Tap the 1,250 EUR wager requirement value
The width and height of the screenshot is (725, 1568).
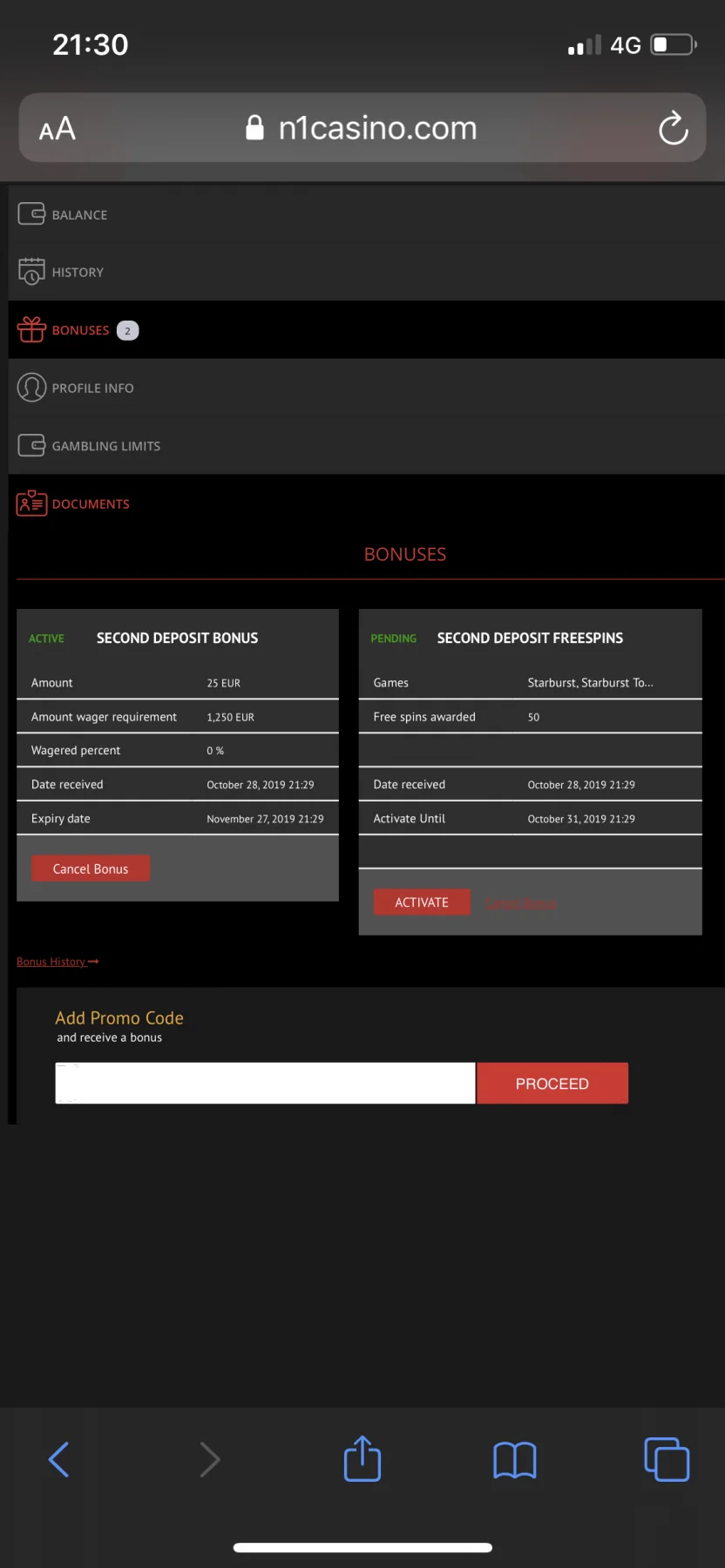point(230,718)
